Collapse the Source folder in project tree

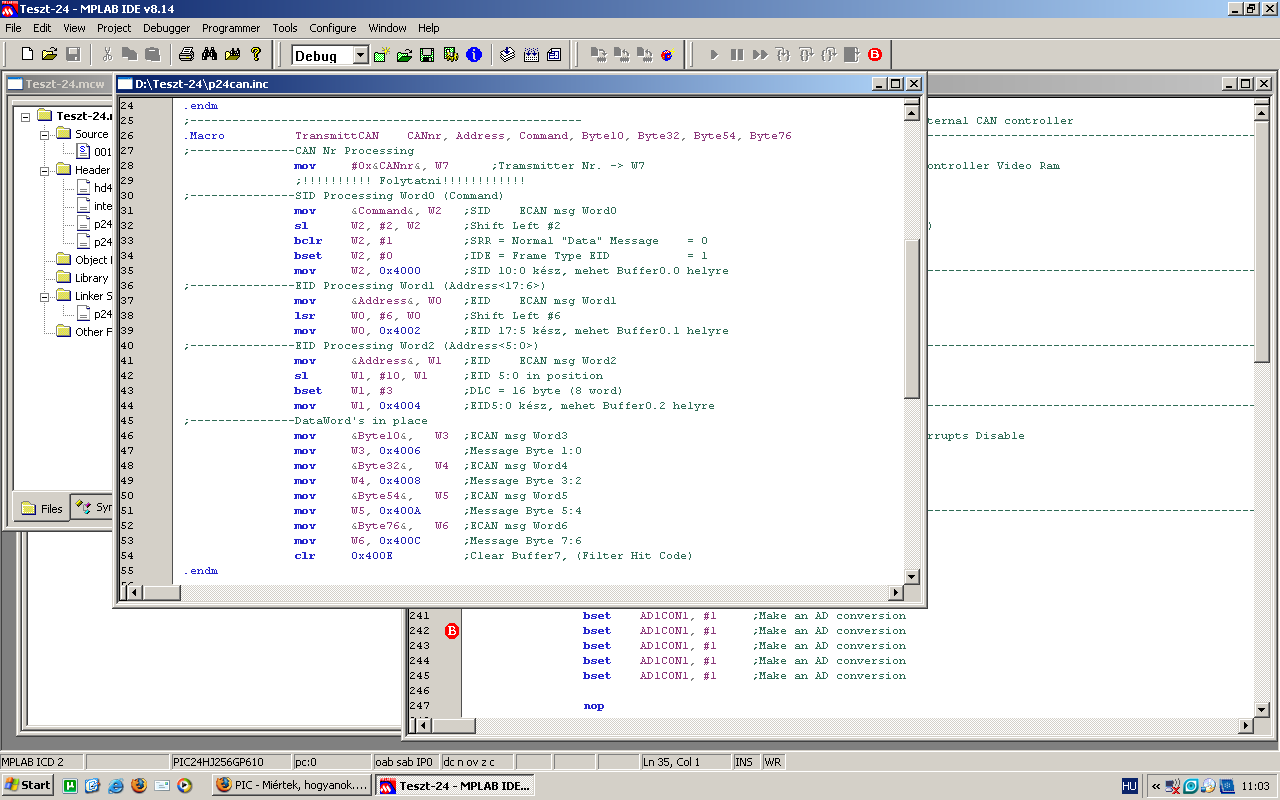45,134
